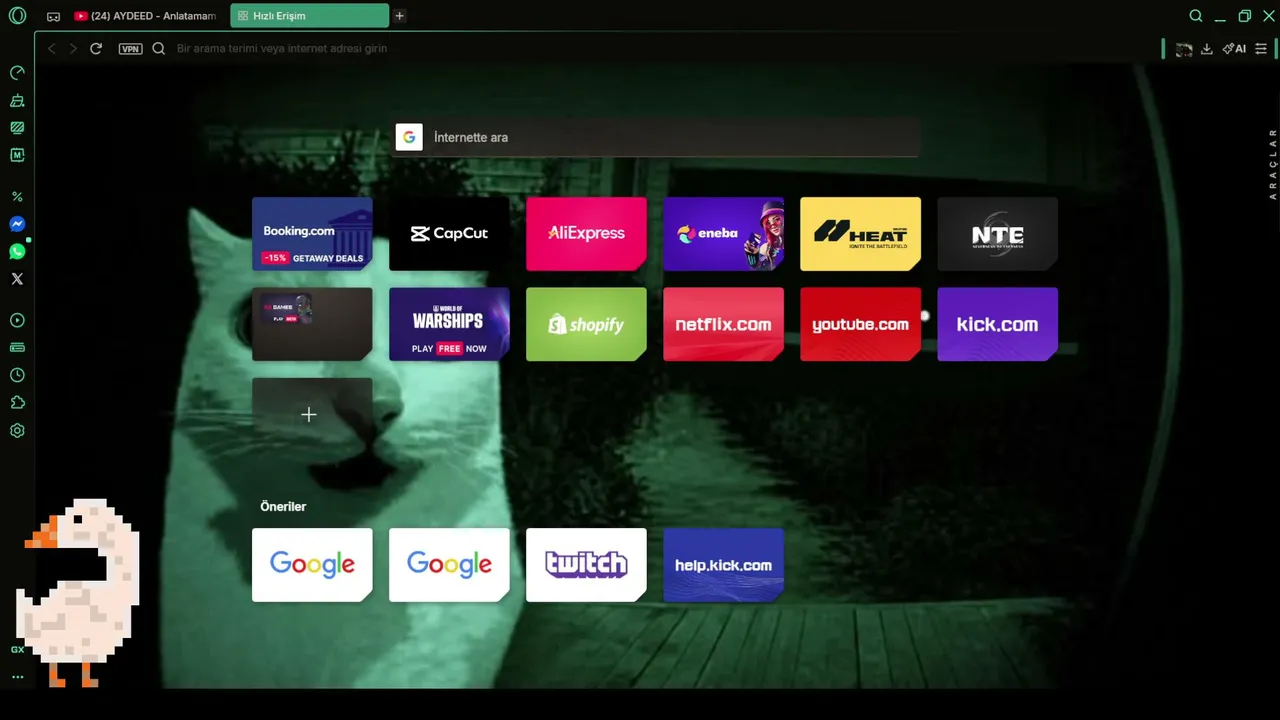Open the GX Cleaner broom icon in sidebar
This screenshot has height=720, width=1280.
(x=17, y=101)
